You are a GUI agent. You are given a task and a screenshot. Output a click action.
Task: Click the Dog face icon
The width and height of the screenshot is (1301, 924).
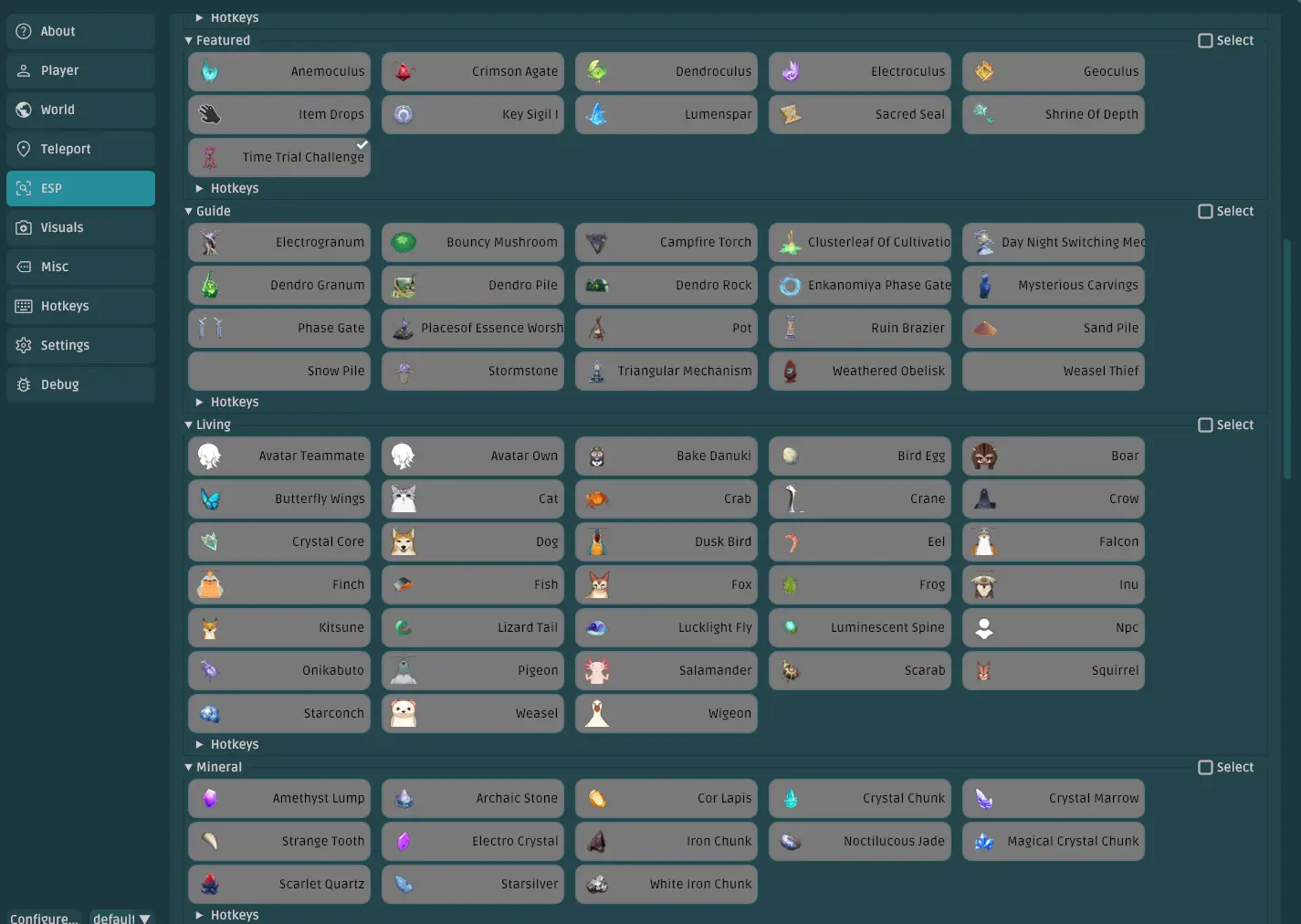[404, 541]
